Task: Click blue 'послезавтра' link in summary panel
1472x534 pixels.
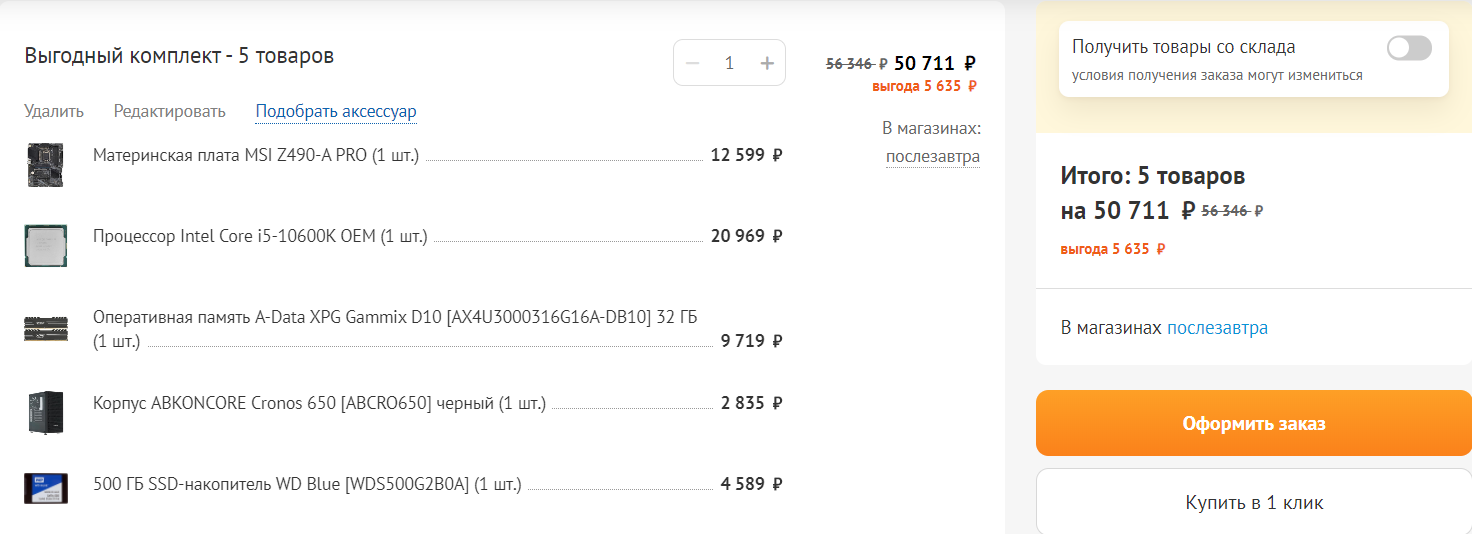Action: click(1217, 328)
